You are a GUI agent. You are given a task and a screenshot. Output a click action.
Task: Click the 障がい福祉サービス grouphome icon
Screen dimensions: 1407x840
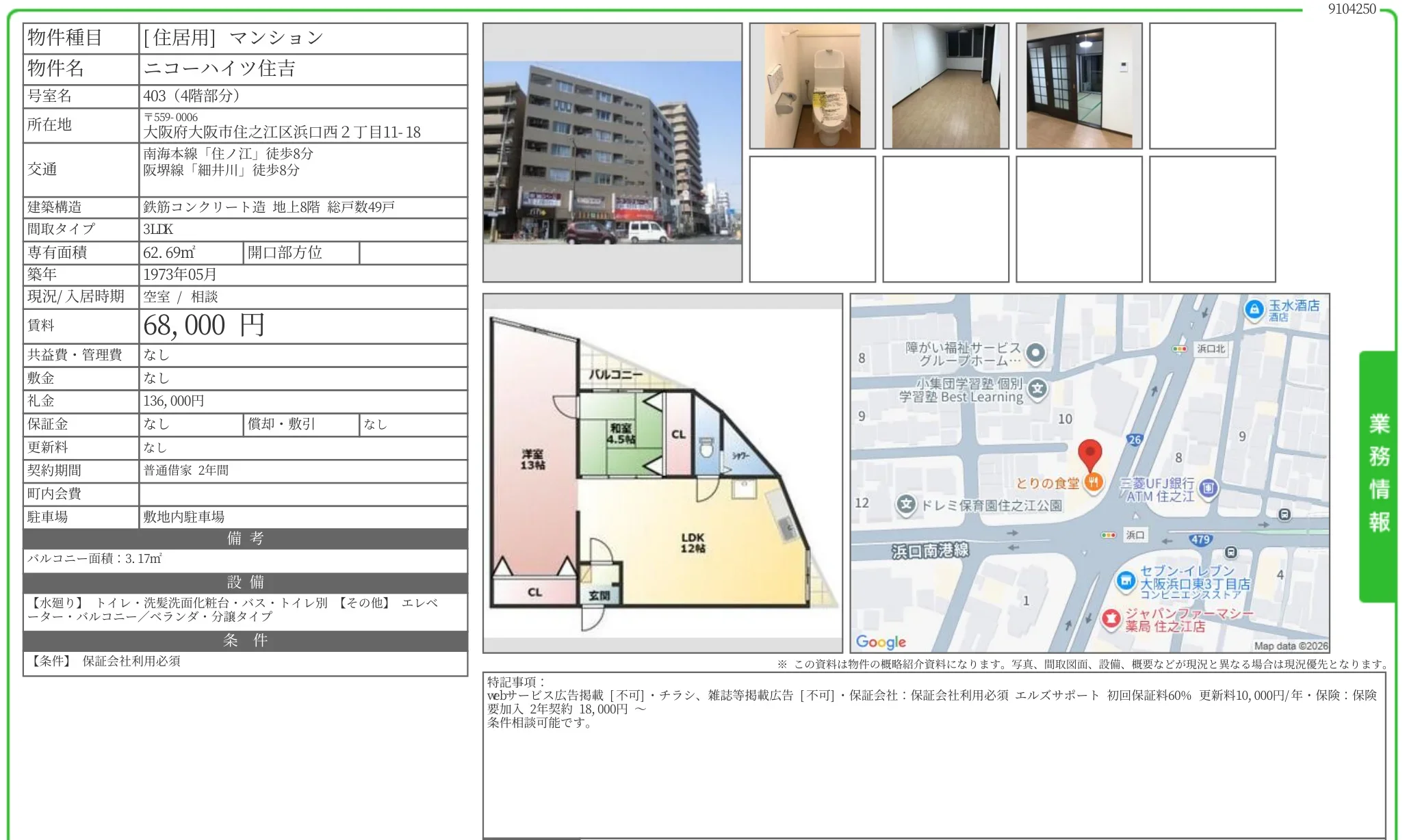coord(1035,354)
